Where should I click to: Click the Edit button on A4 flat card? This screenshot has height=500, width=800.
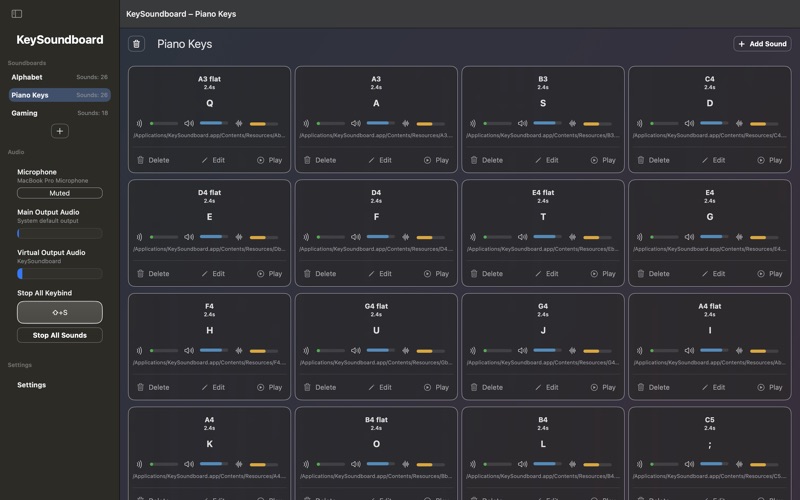(713, 388)
